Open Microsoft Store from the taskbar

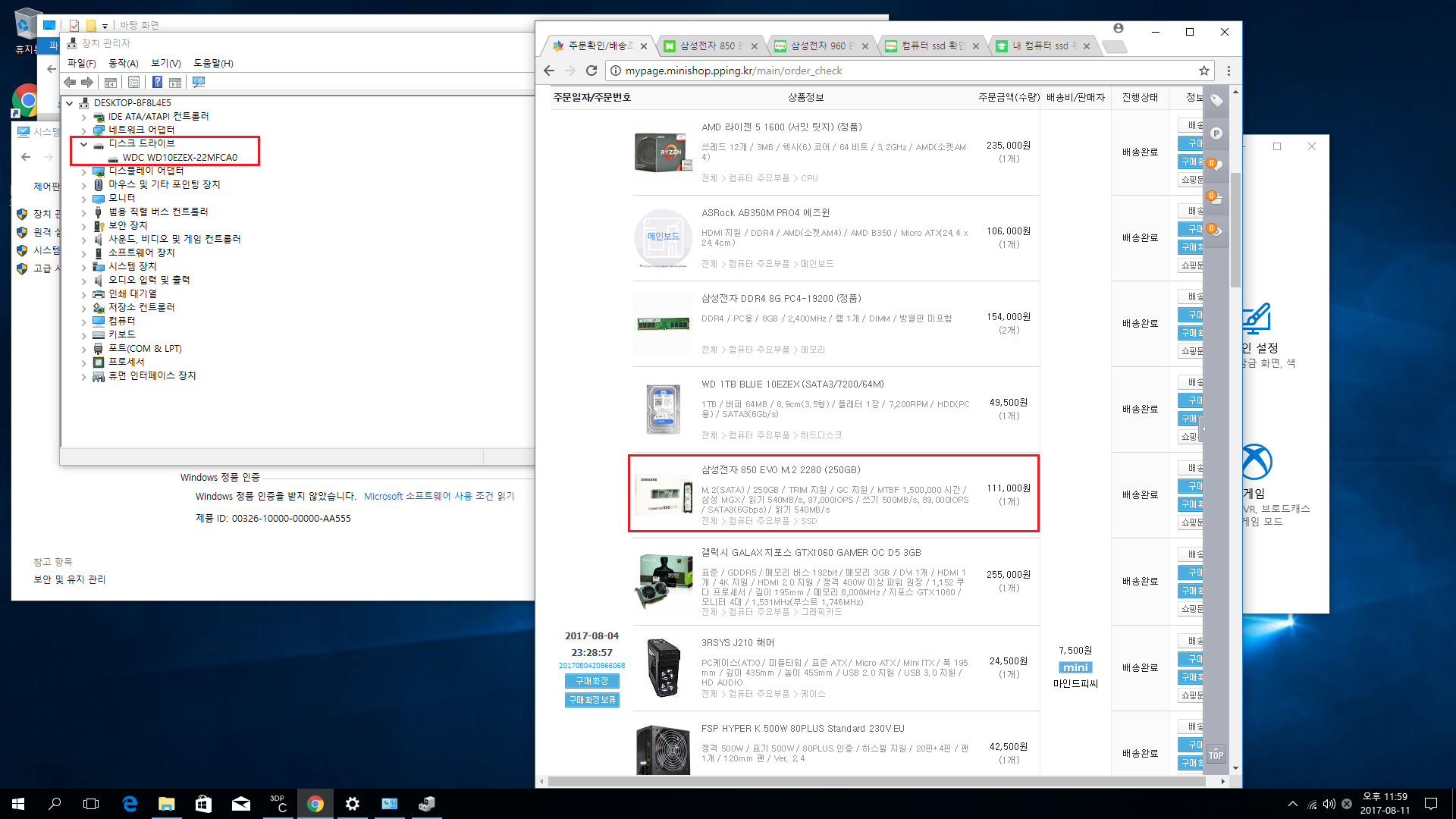(204, 804)
